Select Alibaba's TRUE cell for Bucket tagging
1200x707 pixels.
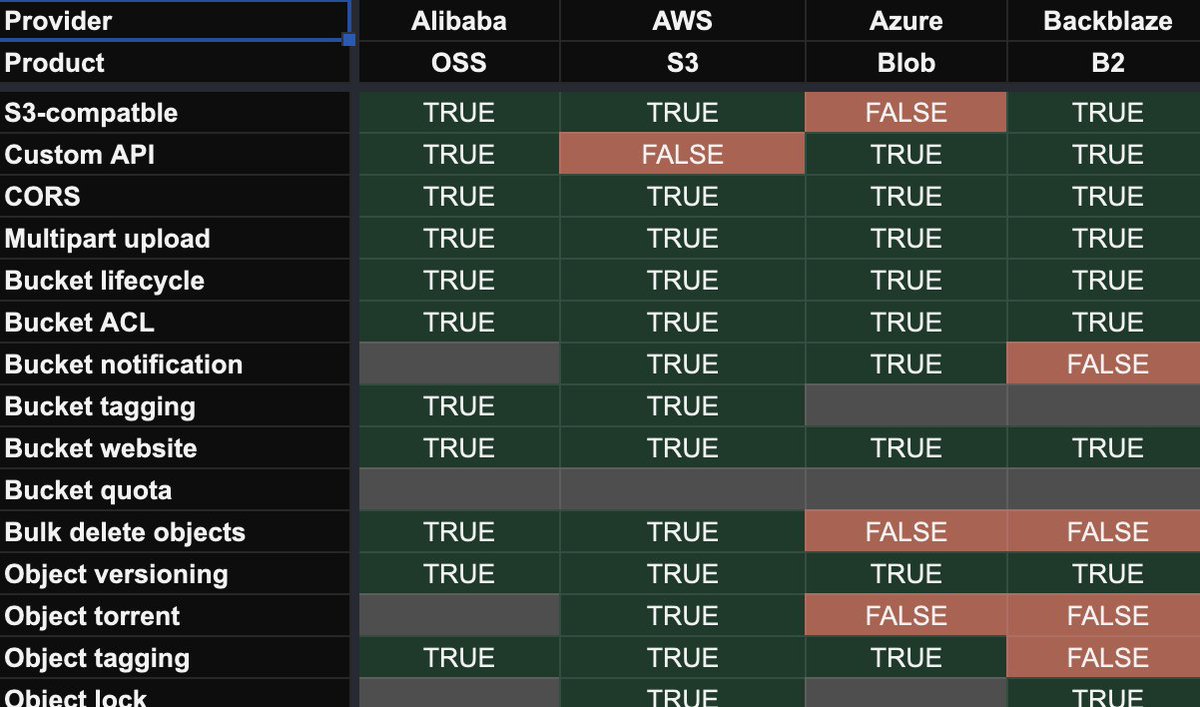pyautogui.click(x=459, y=406)
